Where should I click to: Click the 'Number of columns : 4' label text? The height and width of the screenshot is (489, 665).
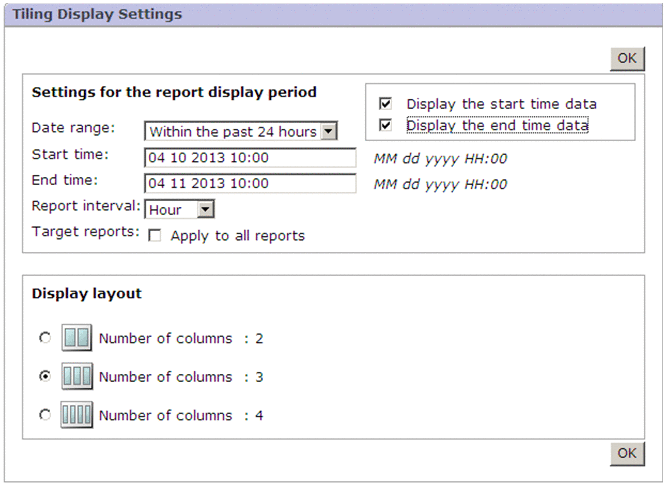coord(180,415)
